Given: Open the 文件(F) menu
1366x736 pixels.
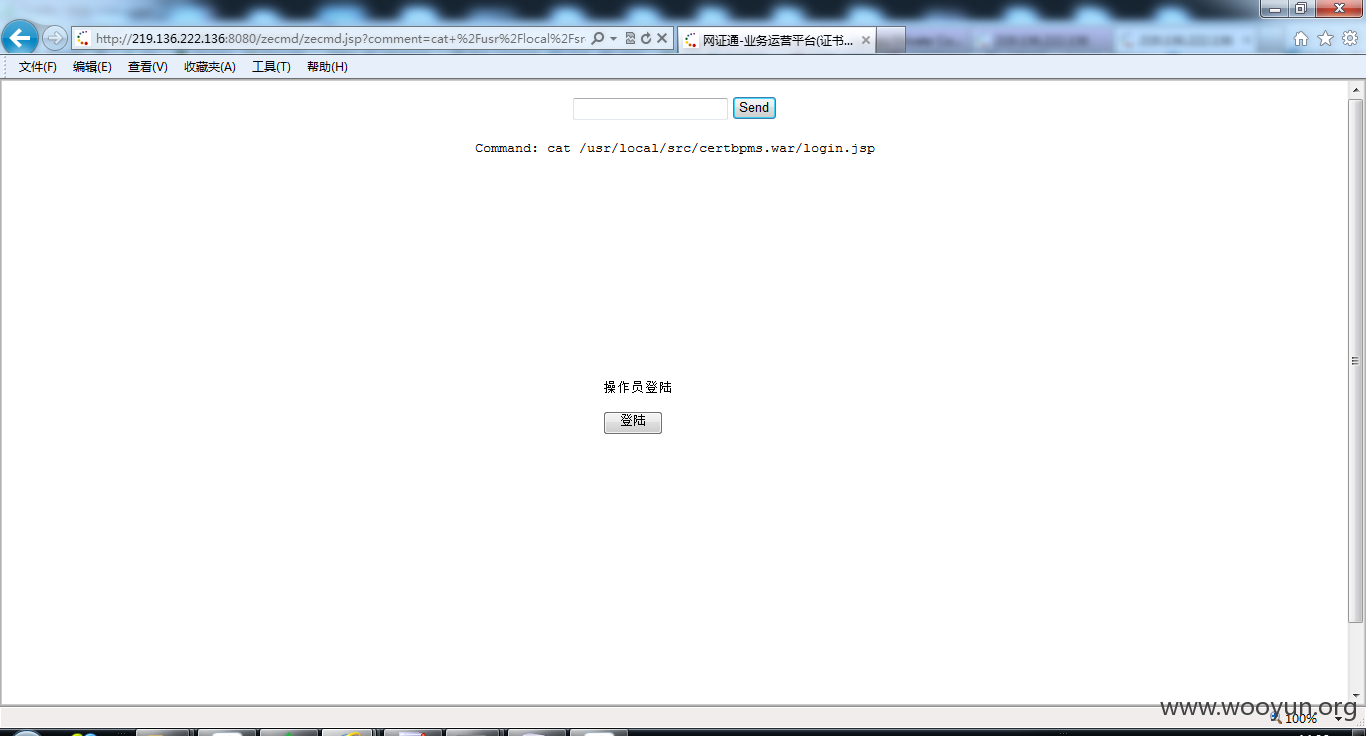Looking at the screenshot, I should click(38, 67).
